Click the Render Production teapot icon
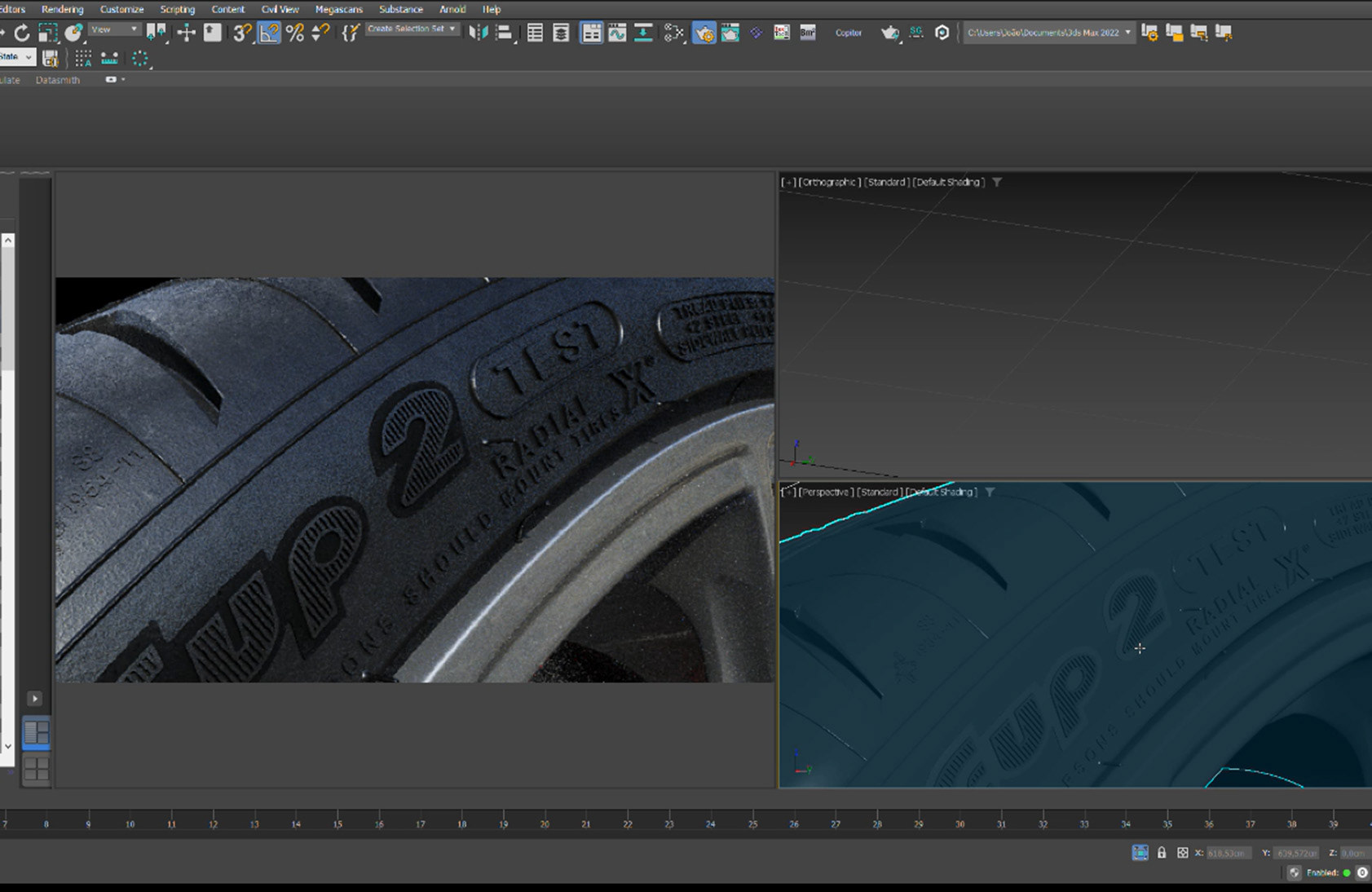This screenshot has height=892, width=1372. [890, 33]
